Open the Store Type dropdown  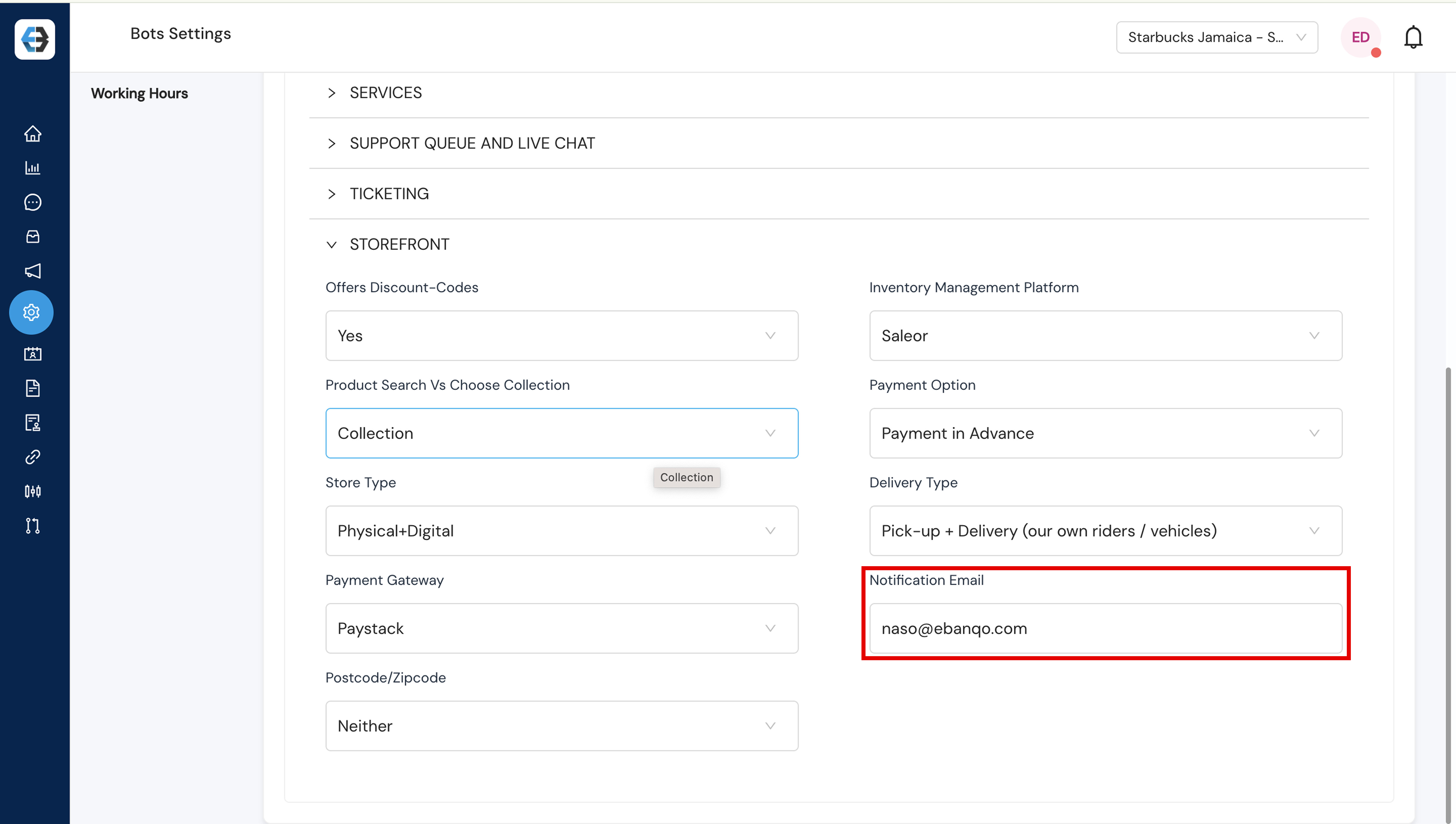pyautogui.click(x=561, y=531)
